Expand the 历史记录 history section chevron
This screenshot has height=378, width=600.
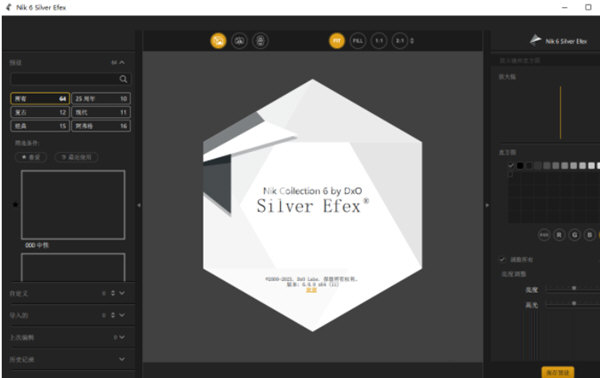point(122,359)
